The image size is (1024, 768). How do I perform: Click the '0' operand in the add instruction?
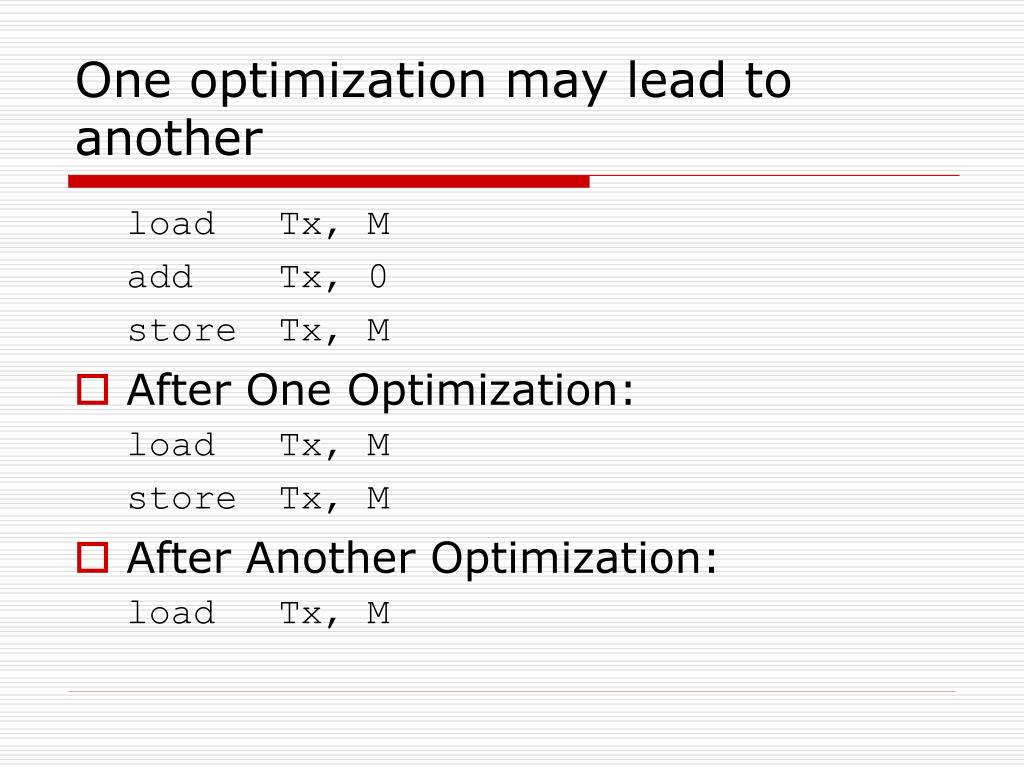378,276
